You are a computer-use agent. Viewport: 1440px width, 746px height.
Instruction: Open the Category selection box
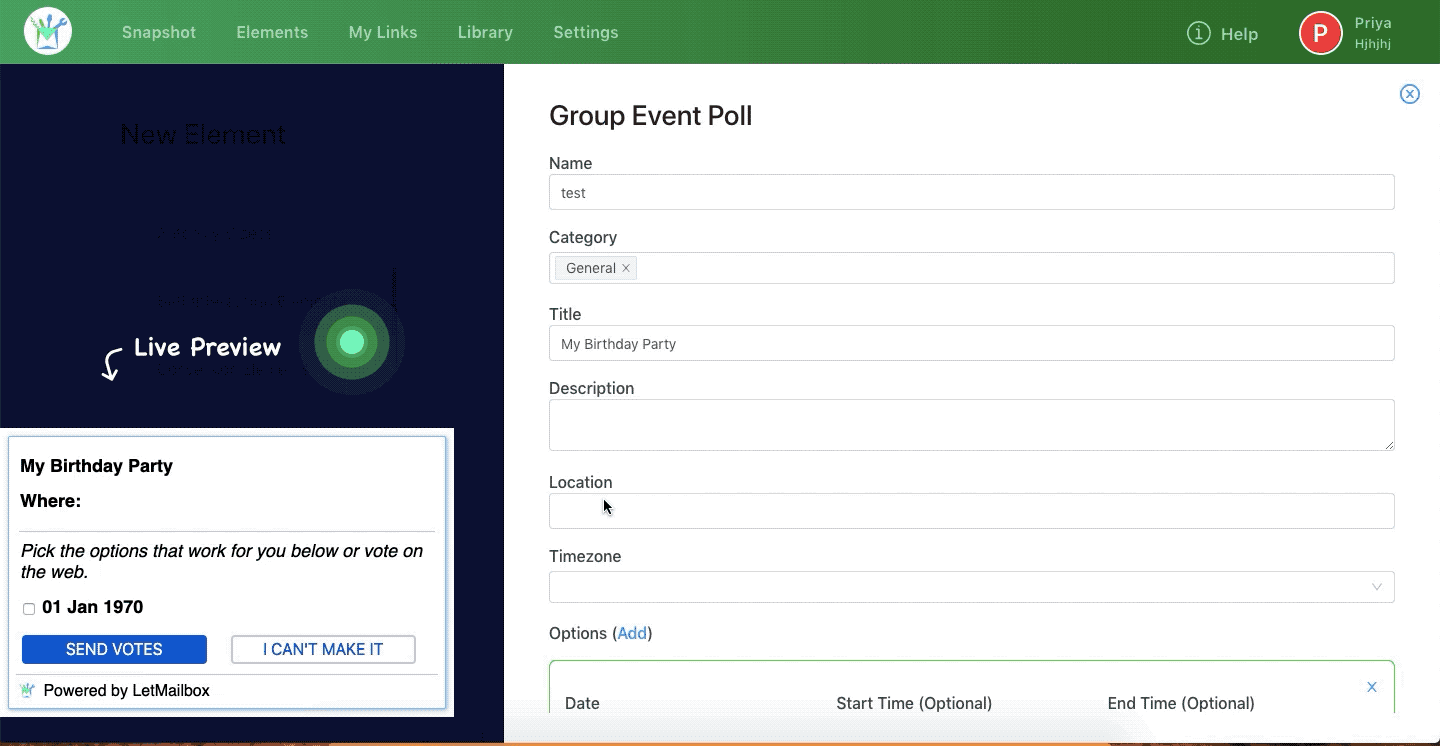pos(971,268)
